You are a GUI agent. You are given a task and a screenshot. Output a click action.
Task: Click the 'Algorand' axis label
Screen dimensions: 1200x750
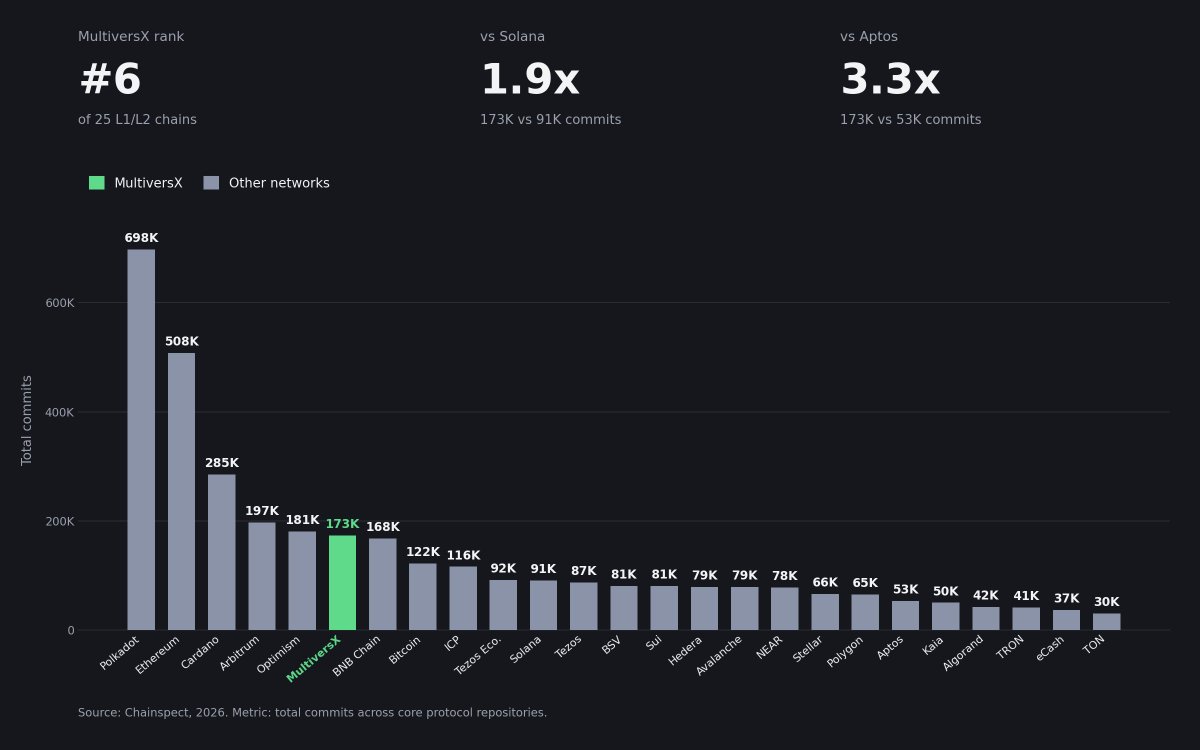coord(963,654)
